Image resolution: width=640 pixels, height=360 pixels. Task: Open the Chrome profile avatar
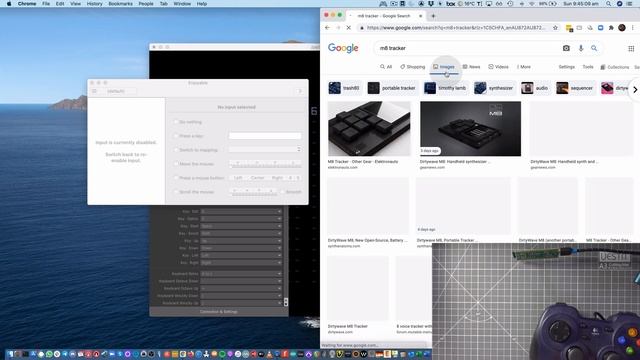(x=622, y=28)
